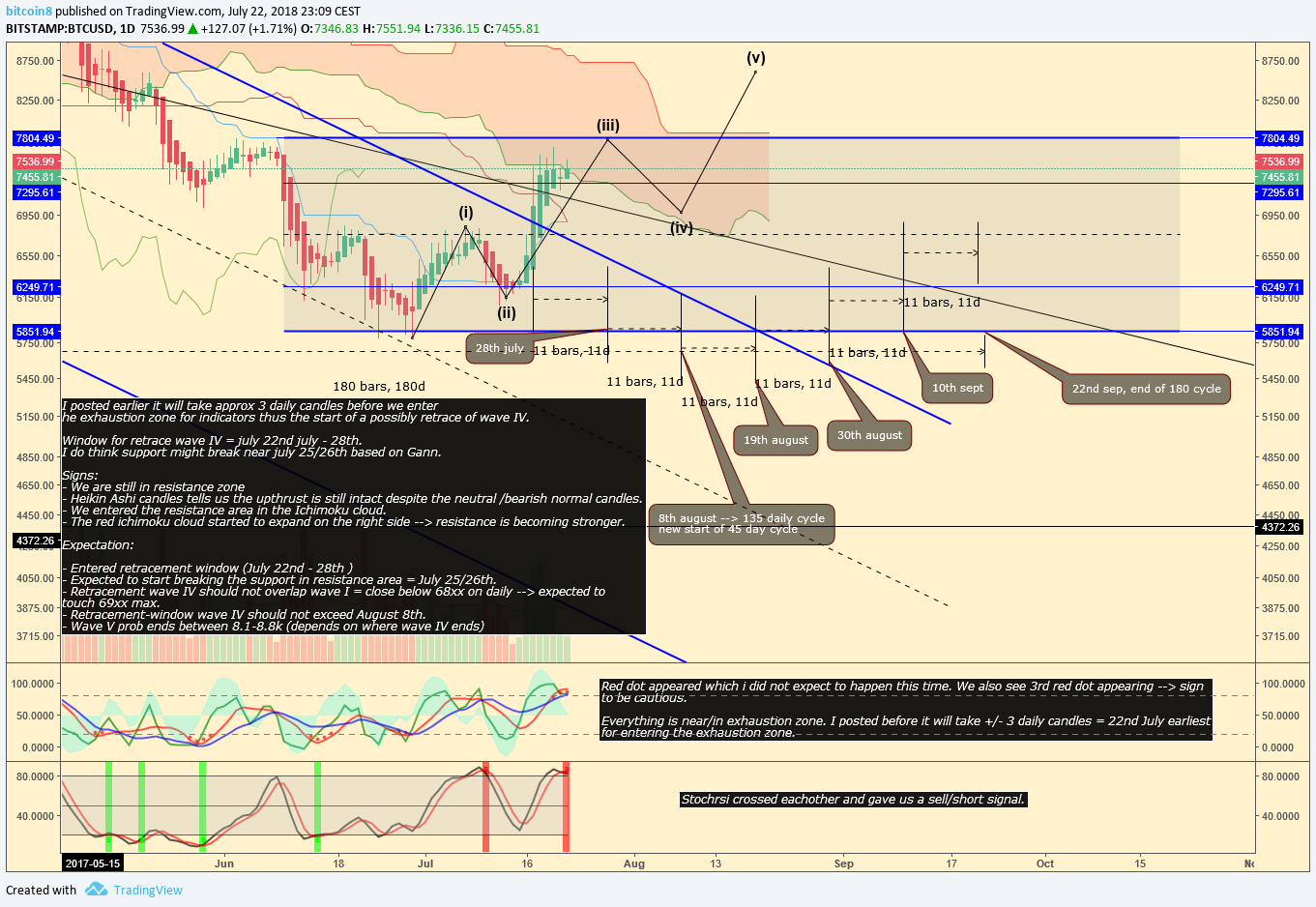This screenshot has width=1316, height=907.
Task: Select the 'Window for retrace wave IV' note line
Action: point(212,441)
